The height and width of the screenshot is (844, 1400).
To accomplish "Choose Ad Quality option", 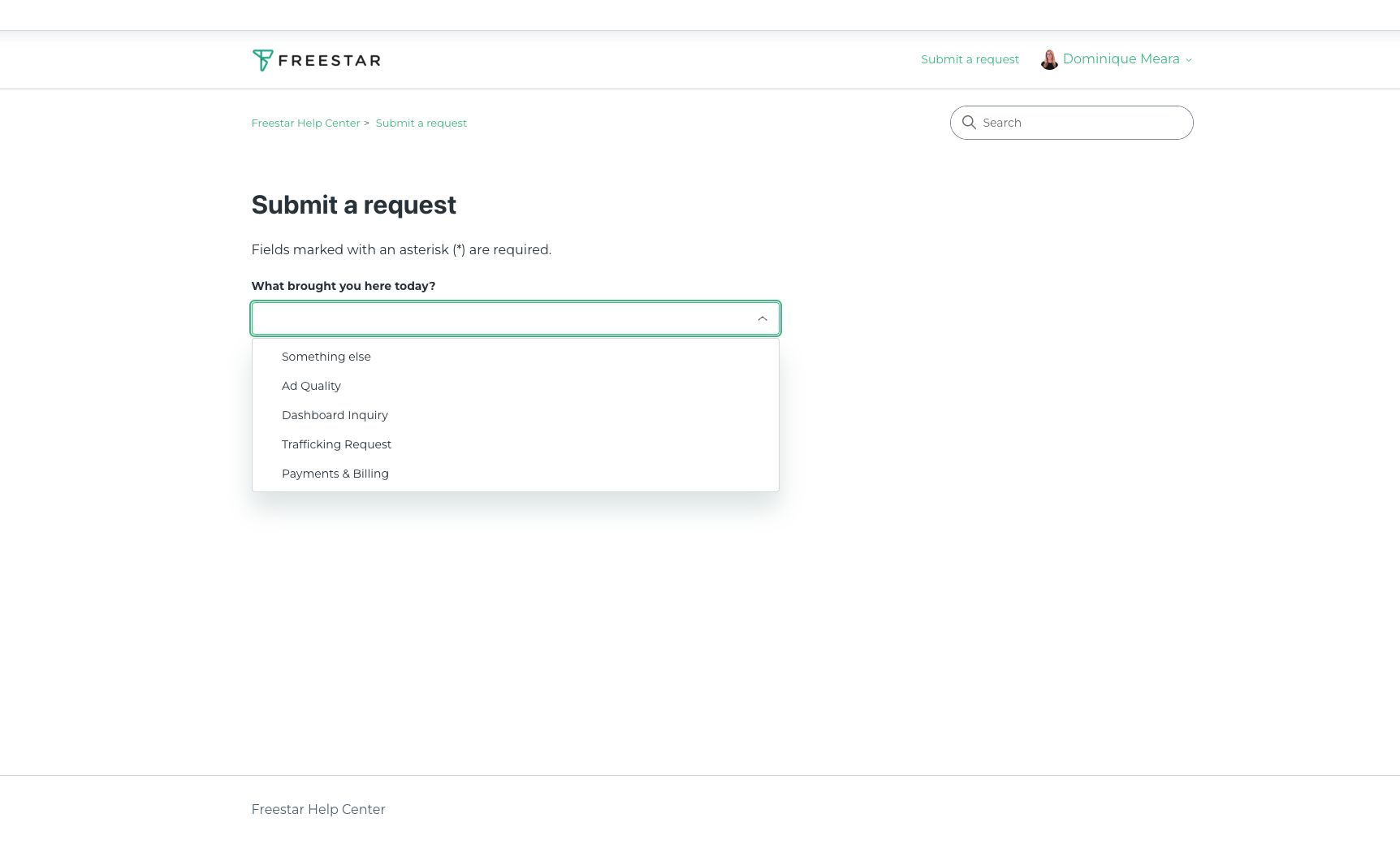I will click(x=516, y=386).
